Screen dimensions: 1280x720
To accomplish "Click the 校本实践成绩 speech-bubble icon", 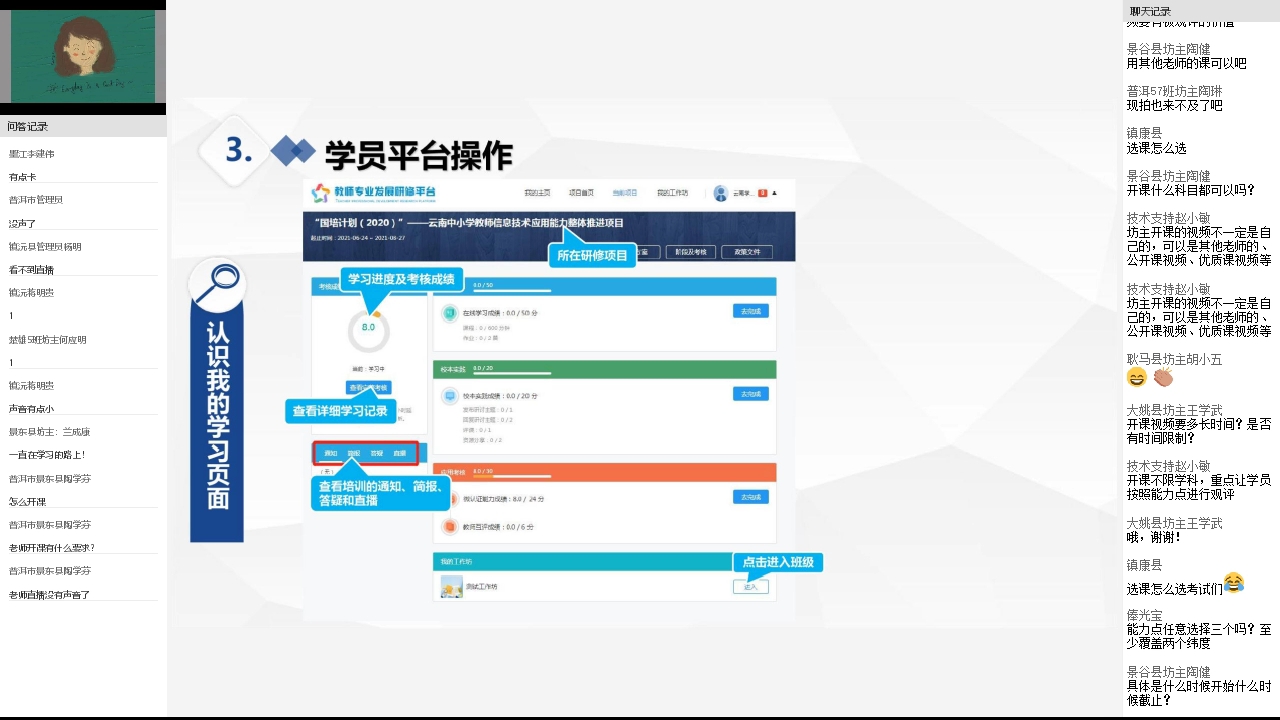I will [450, 394].
